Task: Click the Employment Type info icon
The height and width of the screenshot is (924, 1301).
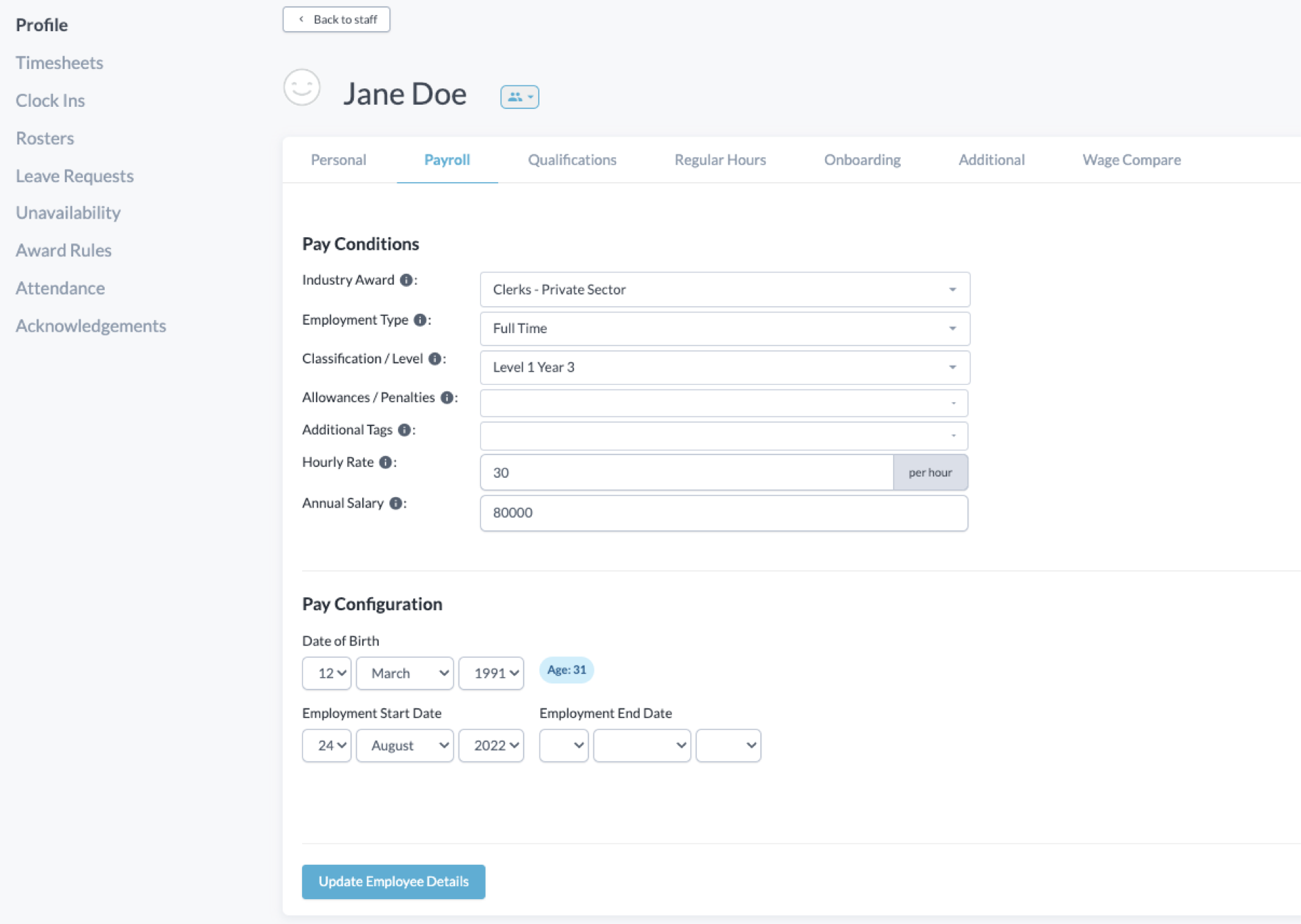Action: [419, 320]
